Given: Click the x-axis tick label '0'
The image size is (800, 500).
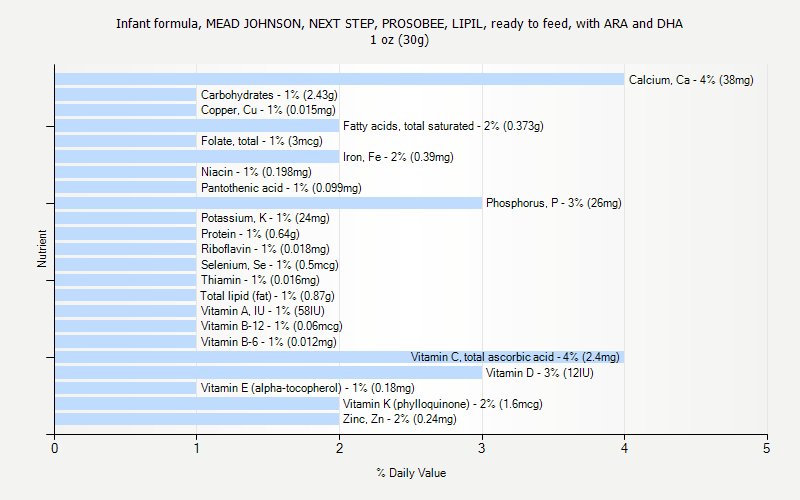Looking at the screenshot, I should tap(55, 448).
